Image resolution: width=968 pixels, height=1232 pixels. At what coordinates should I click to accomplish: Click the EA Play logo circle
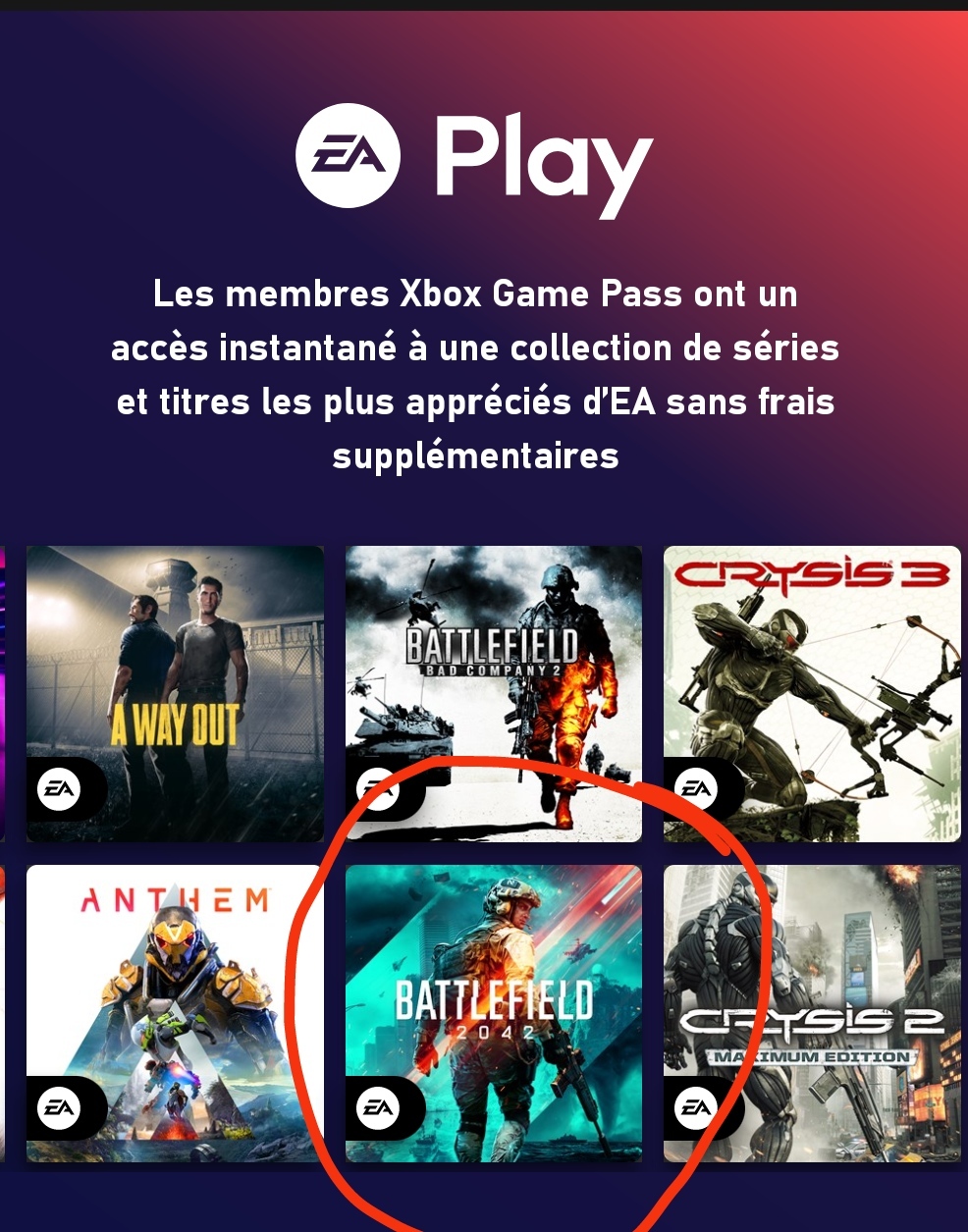(x=349, y=156)
